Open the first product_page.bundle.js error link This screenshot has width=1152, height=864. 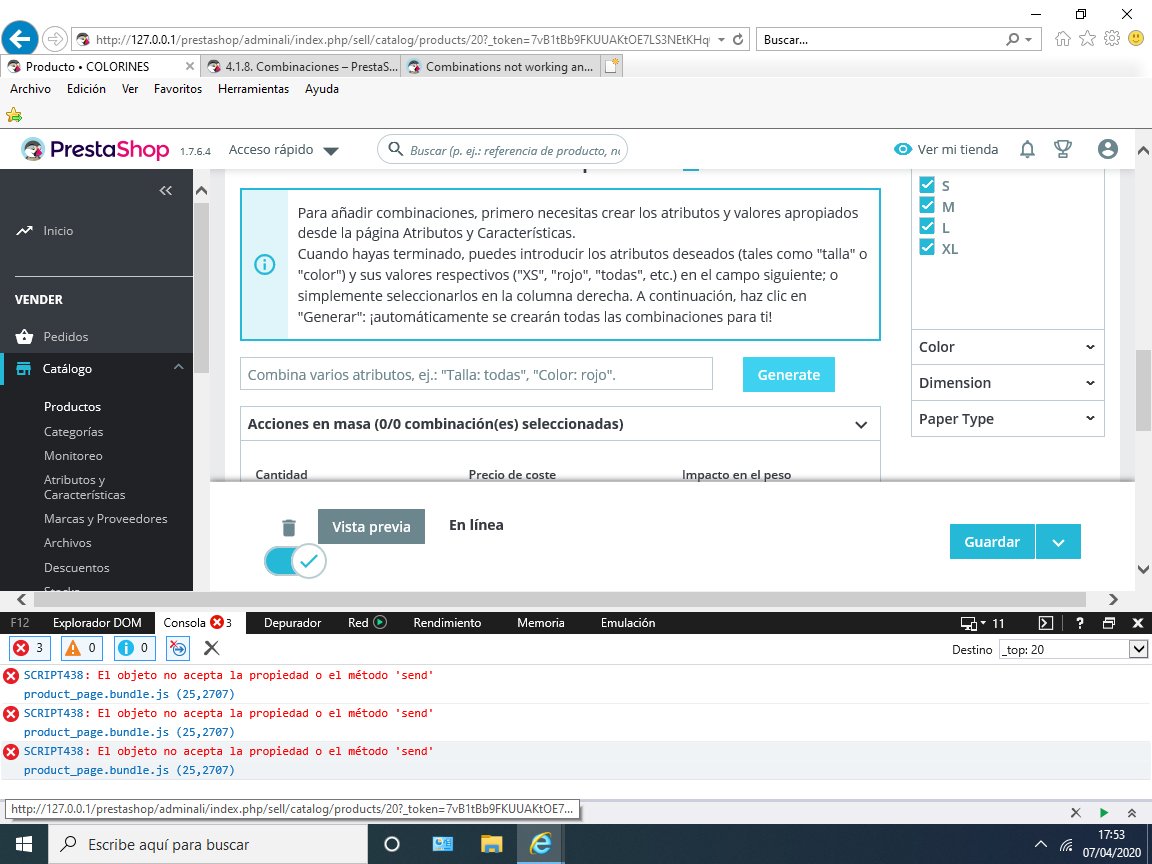point(129,694)
